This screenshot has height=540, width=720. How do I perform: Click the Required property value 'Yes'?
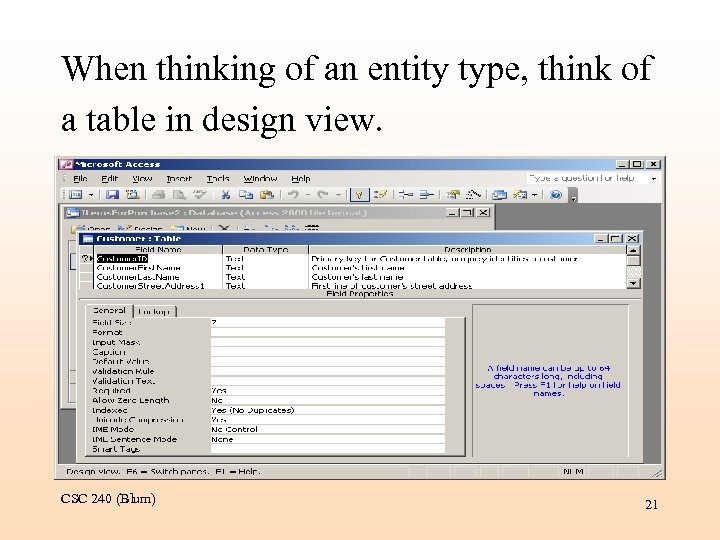pos(327,391)
